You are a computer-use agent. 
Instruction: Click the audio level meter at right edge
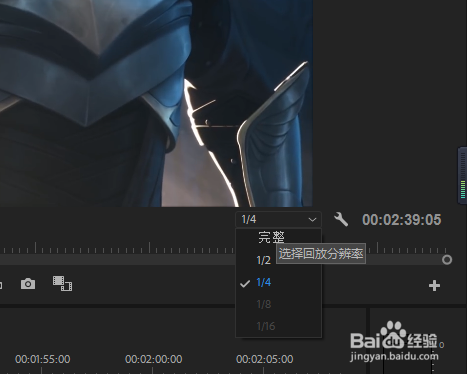pos(463,175)
